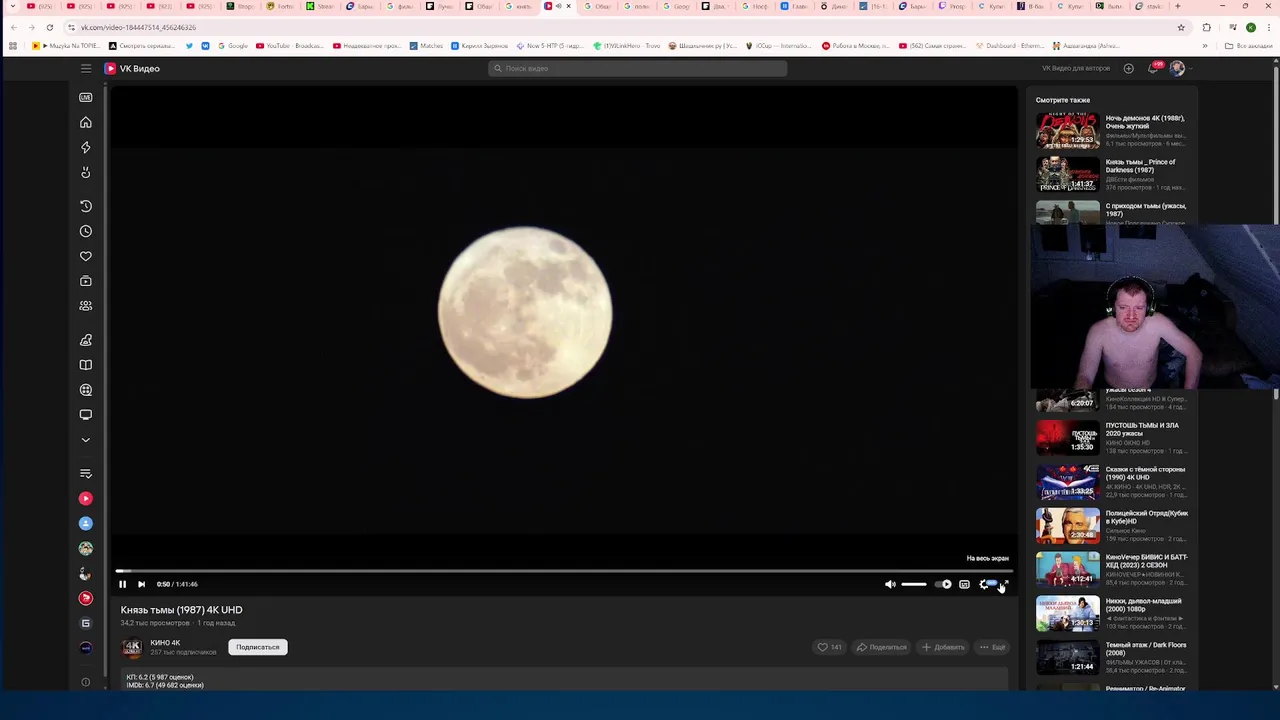Open the blue avatar channel in sidebar

86,523
